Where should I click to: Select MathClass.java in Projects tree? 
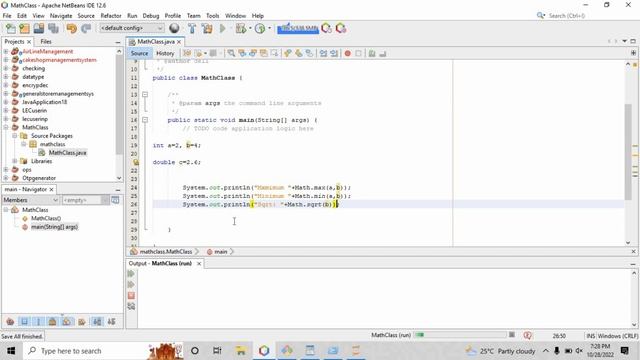coord(67,153)
